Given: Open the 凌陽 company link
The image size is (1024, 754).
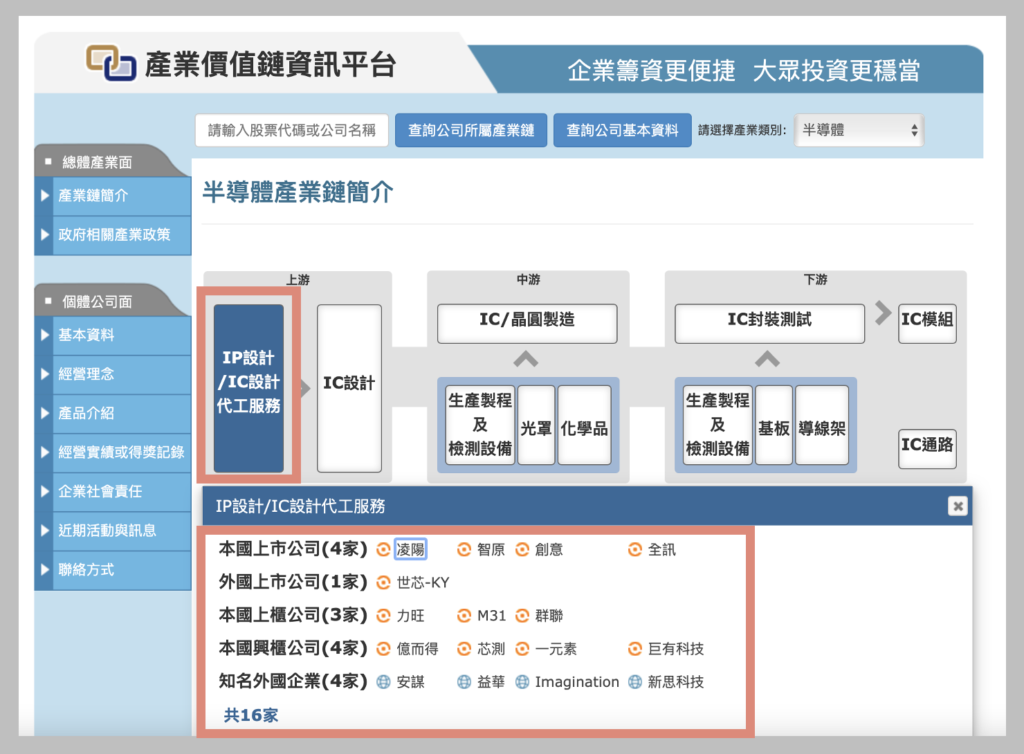Looking at the screenshot, I should click(x=411, y=550).
